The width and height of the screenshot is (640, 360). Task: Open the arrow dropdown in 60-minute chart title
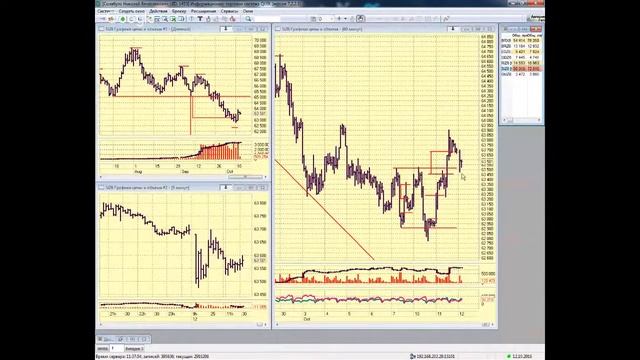pos(452,29)
